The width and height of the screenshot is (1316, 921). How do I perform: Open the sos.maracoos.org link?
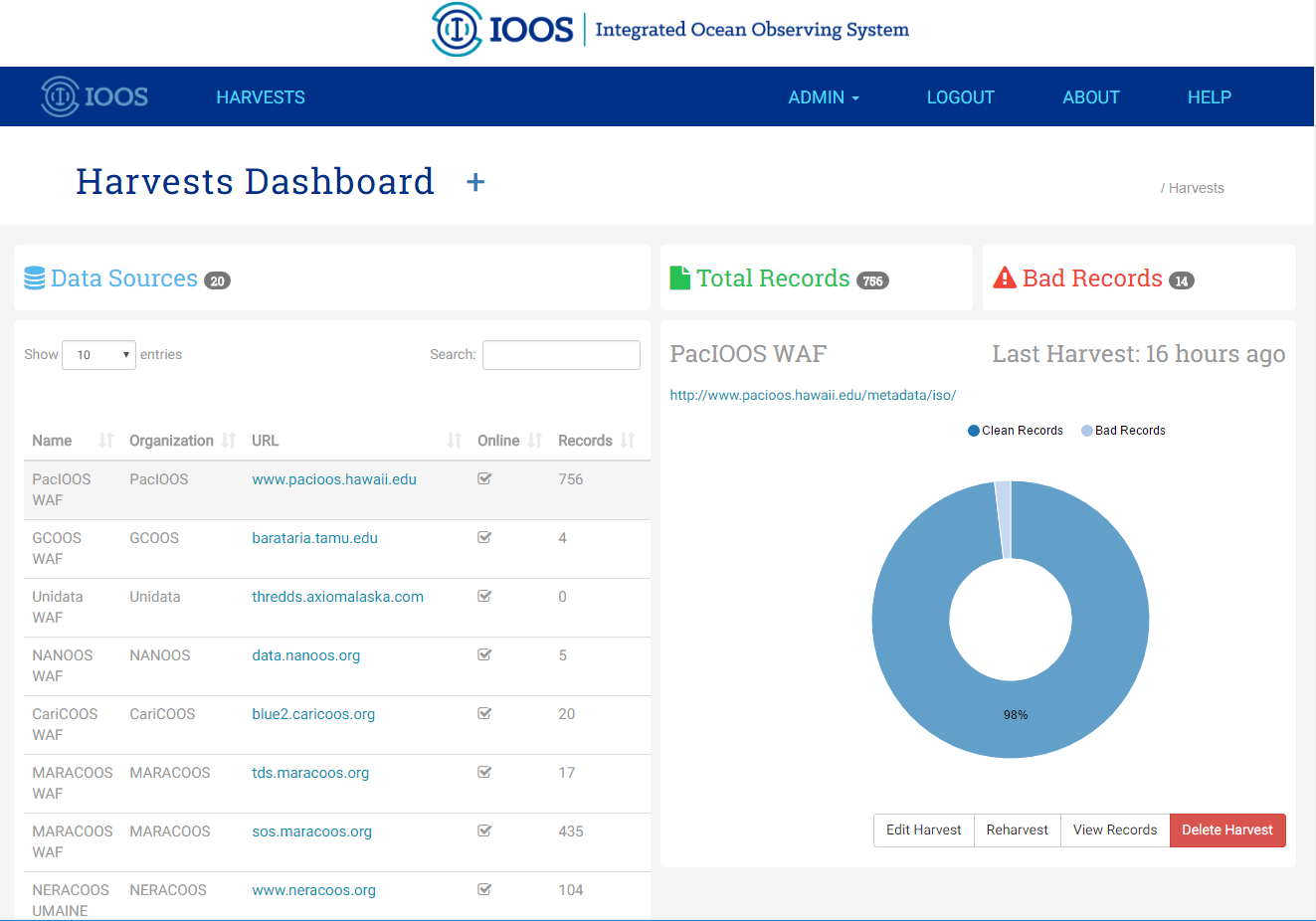tap(311, 831)
